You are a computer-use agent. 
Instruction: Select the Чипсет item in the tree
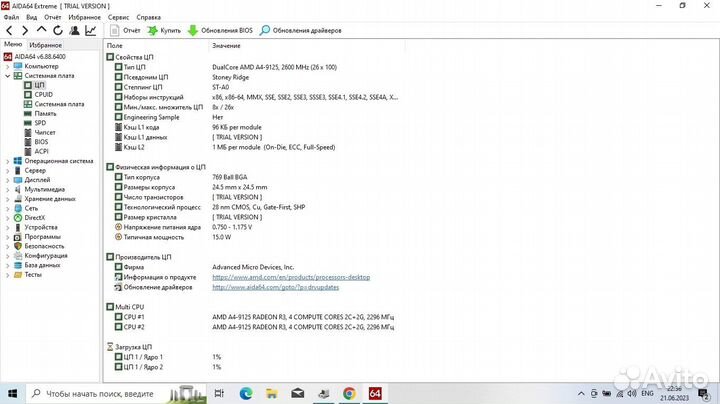(x=39, y=132)
